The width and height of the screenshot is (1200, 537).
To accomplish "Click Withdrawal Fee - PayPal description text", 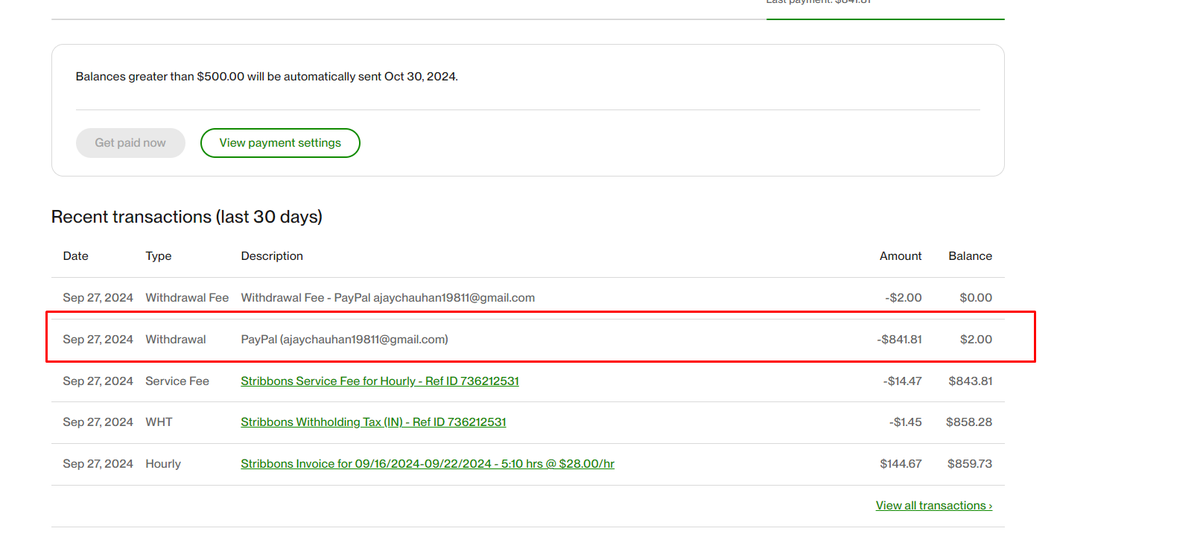I will tap(388, 298).
